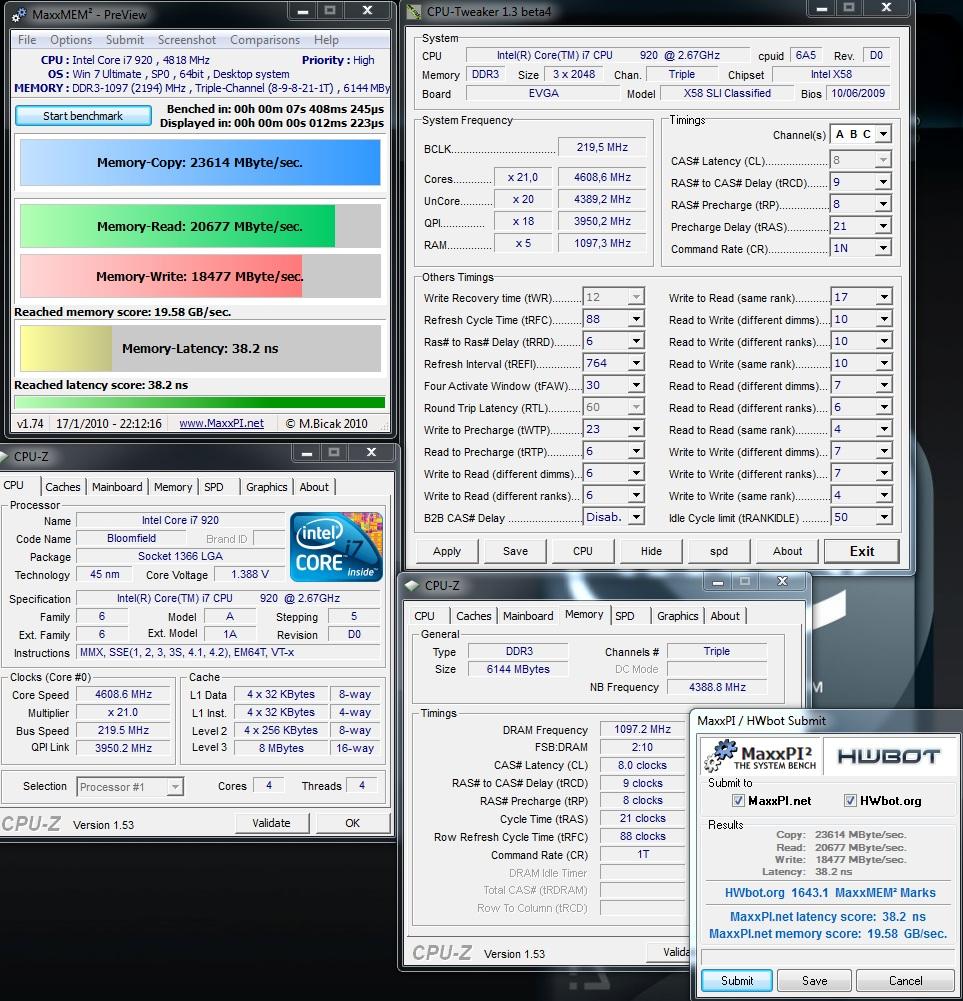Image resolution: width=963 pixels, height=1001 pixels.
Task: Click Cancel in HWbot Submit dialog
Action: coord(905,981)
